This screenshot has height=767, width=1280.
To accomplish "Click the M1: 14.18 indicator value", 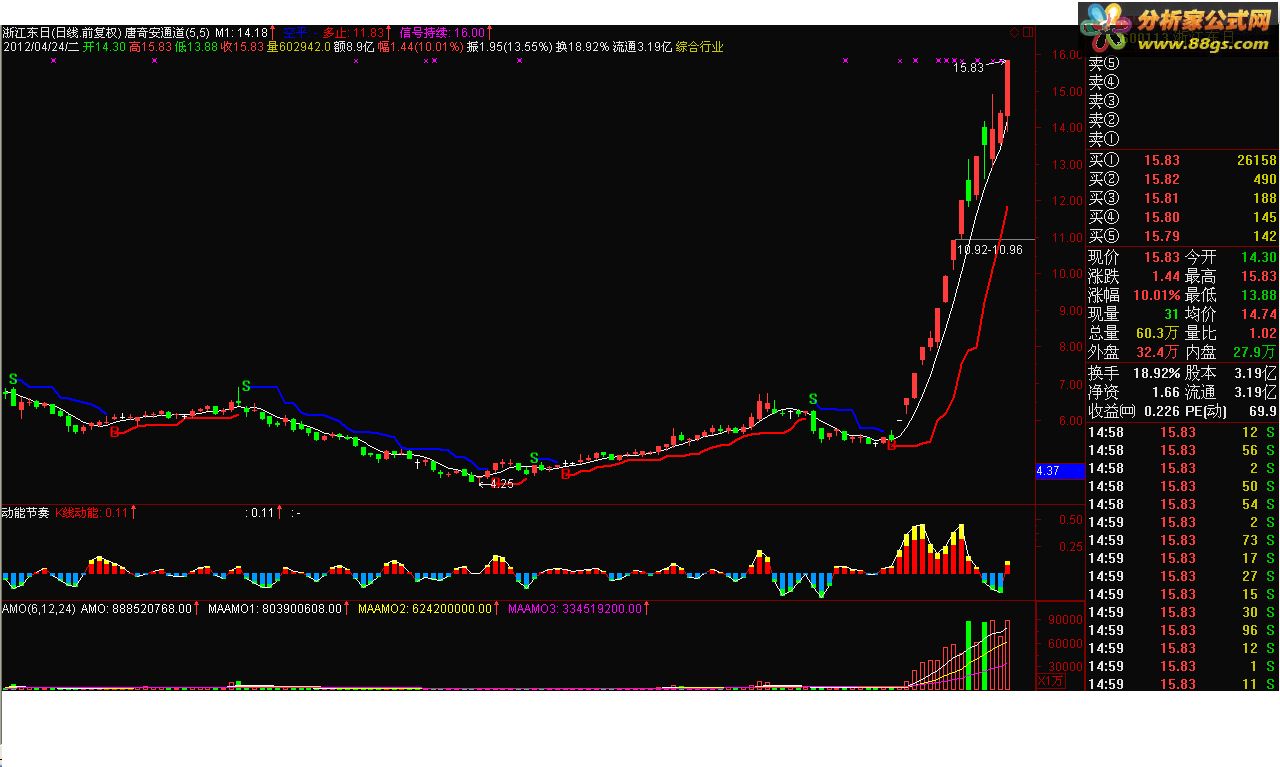I will (x=243, y=33).
